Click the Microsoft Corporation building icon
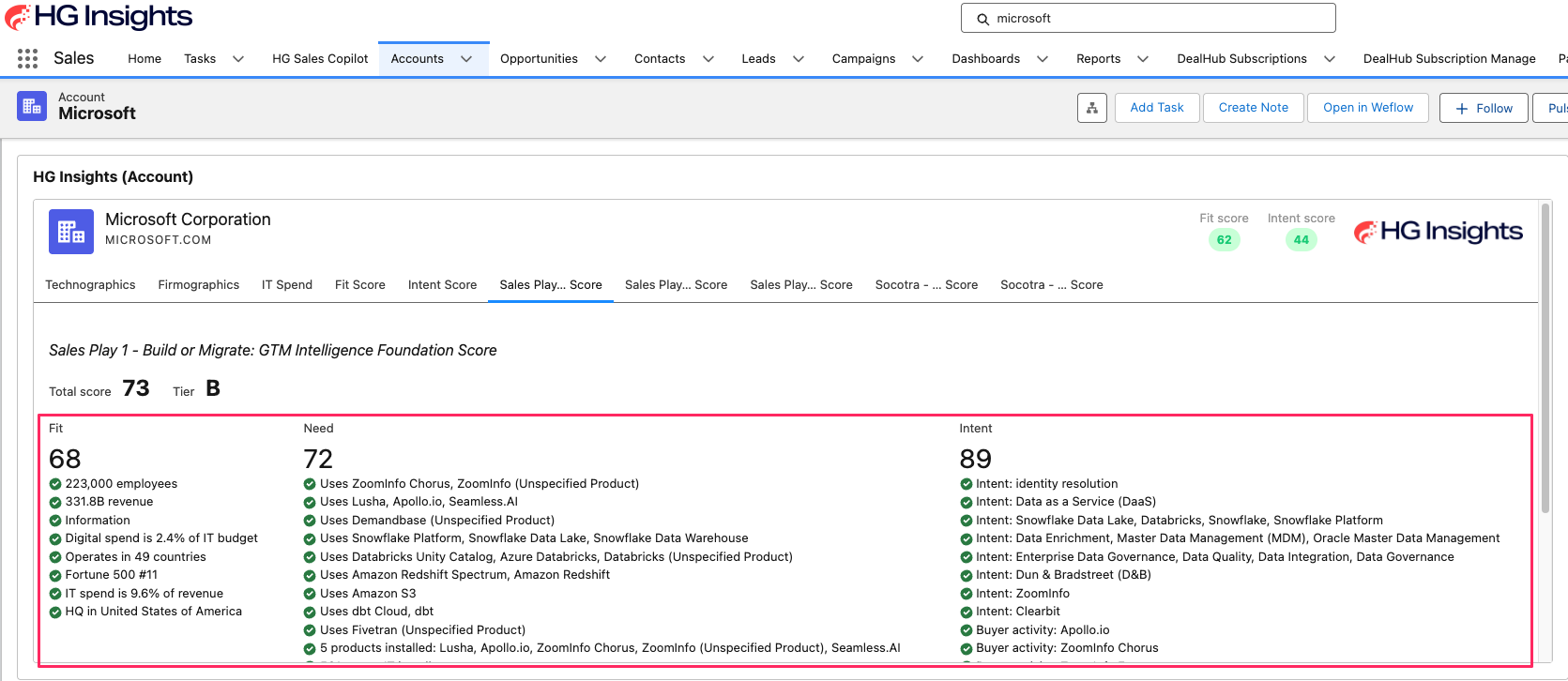The width and height of the screenshot is (1568, 681). 71,232
